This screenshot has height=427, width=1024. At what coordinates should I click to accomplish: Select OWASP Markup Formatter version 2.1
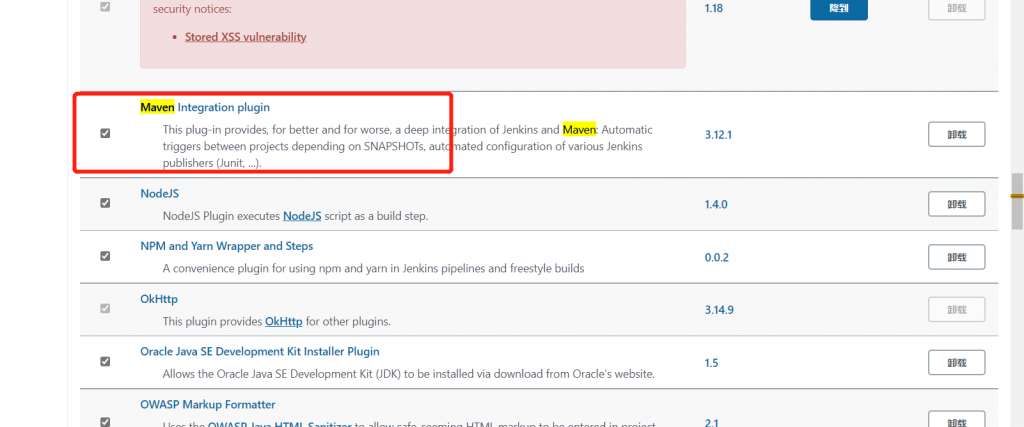coord(711,423)
